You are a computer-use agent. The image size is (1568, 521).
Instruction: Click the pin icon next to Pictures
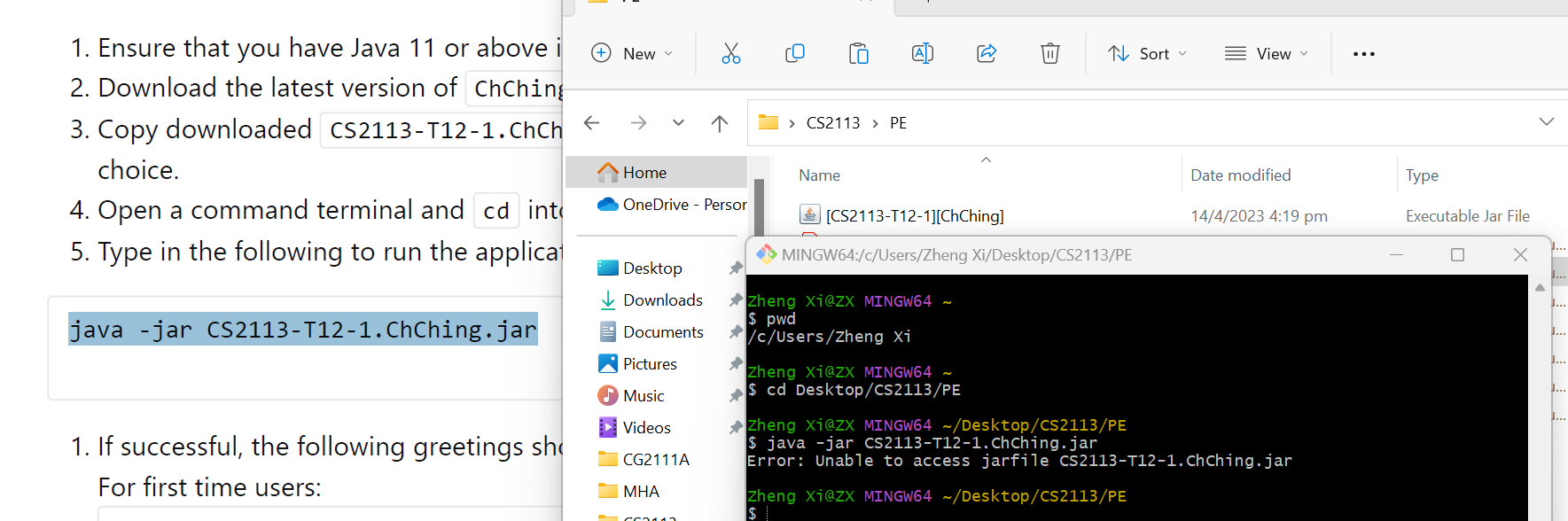pos(735,364)
